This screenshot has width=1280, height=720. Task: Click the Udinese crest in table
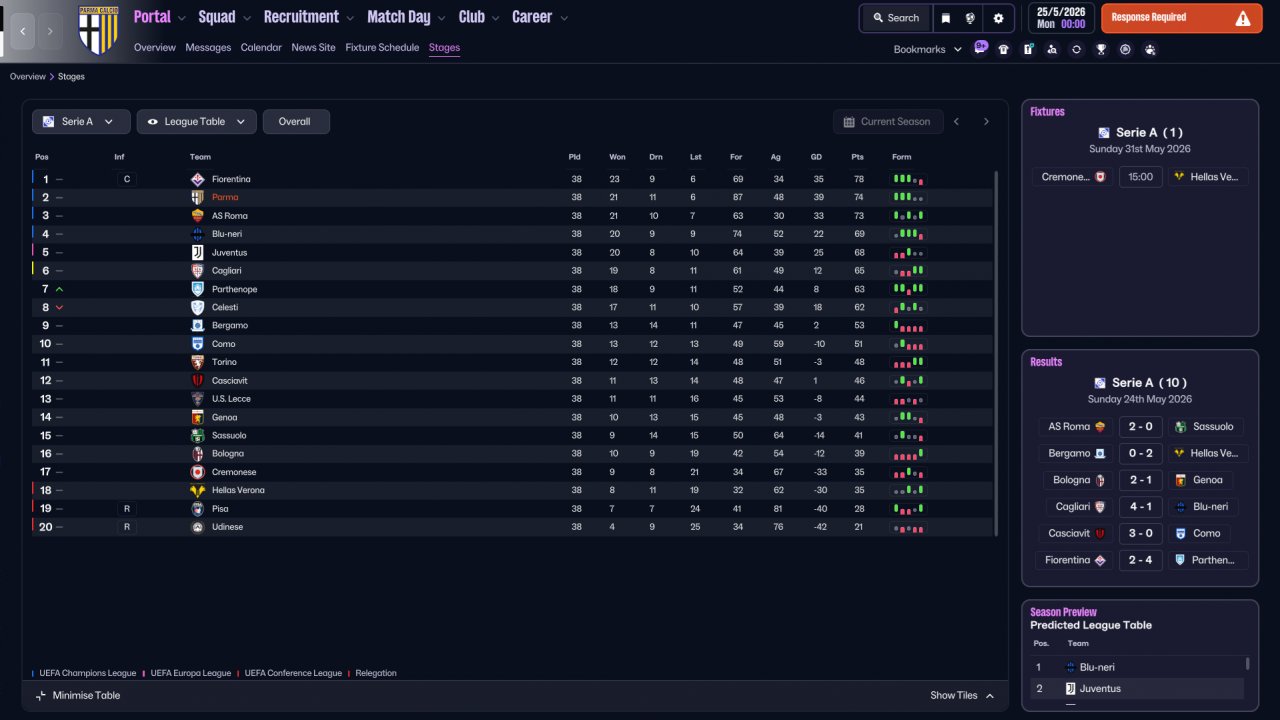[x=198, y=527]
